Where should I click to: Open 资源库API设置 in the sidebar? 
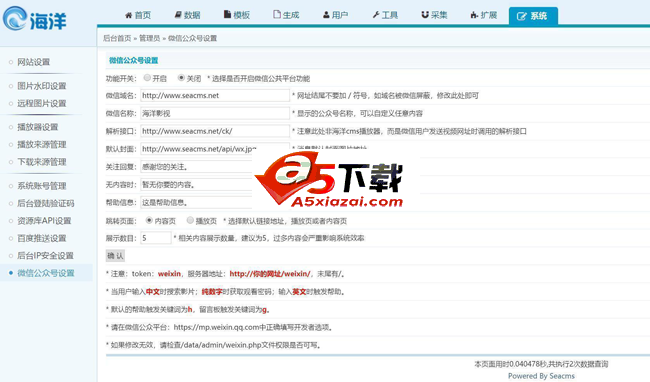click(44, 221)
